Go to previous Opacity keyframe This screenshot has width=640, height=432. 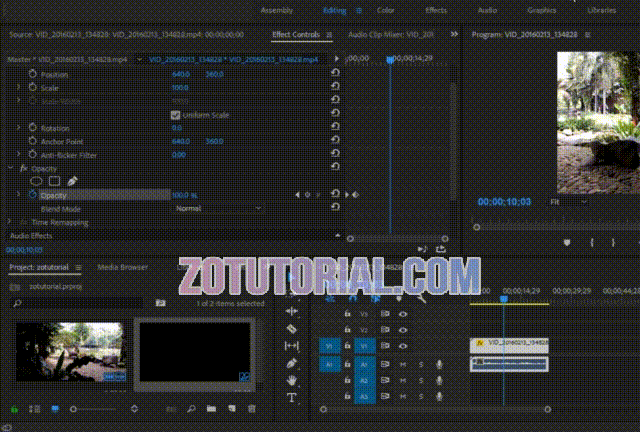297,195
